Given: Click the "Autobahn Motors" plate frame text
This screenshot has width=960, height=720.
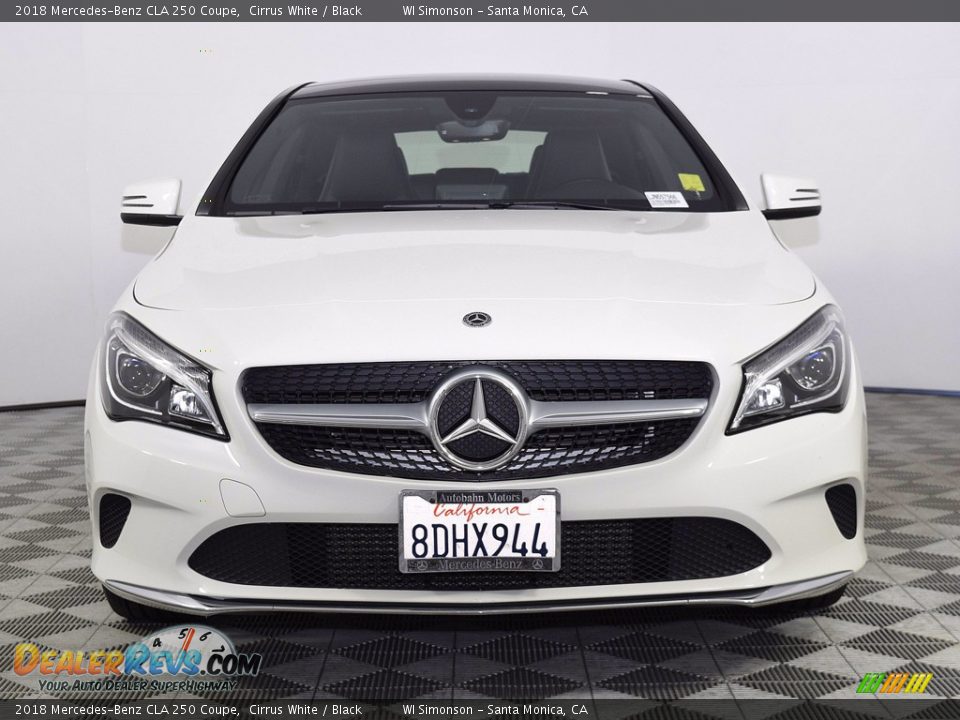Looking at the screenshot, I should [x=479, y=497].
